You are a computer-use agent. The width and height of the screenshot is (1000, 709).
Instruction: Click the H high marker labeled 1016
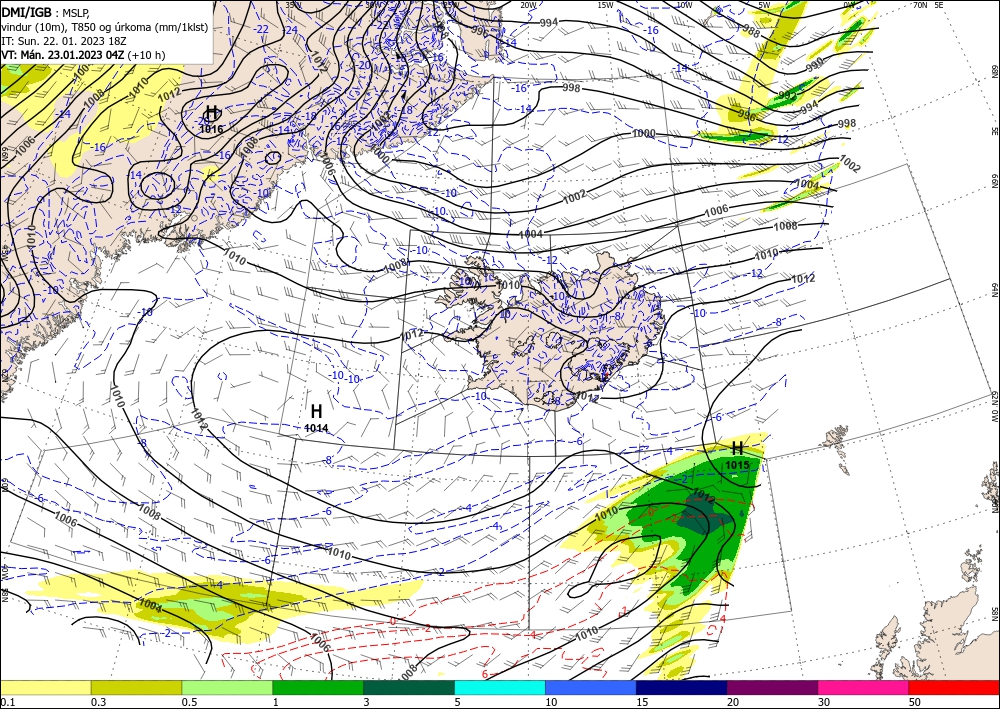point(212,113)
